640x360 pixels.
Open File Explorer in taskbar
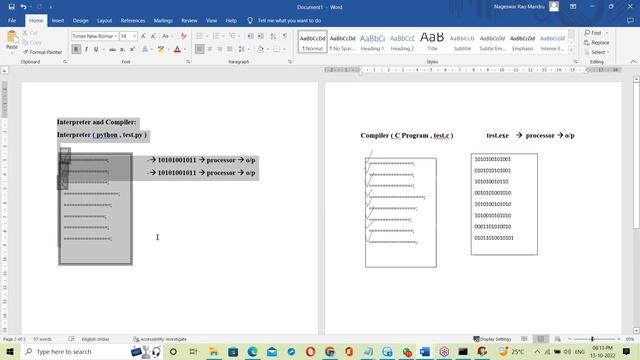[x=213, y=351]
